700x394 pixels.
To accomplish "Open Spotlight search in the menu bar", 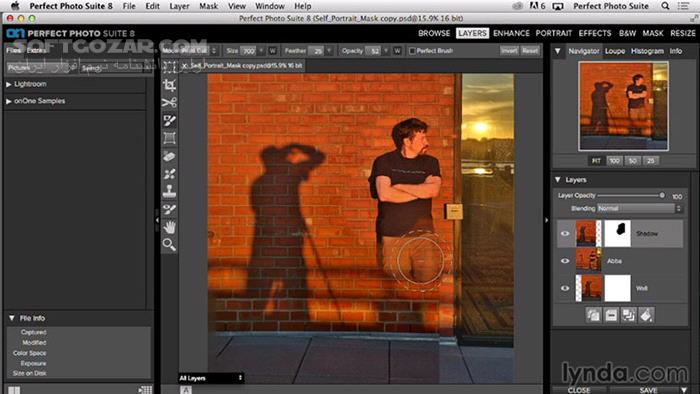I will (x=665, y=6).
